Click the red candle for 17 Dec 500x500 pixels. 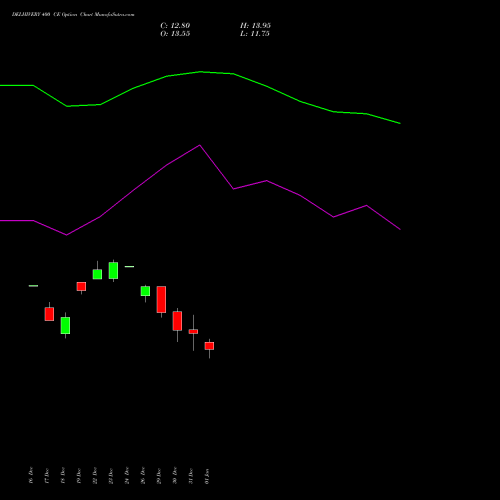(x=49, y=314)
